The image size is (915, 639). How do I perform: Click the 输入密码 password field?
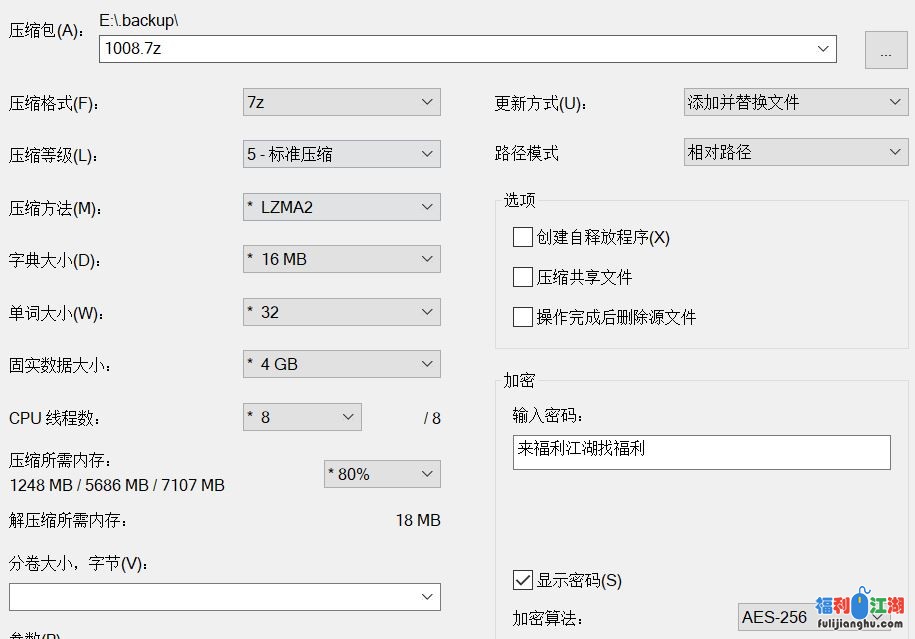(x=700, y=452)
